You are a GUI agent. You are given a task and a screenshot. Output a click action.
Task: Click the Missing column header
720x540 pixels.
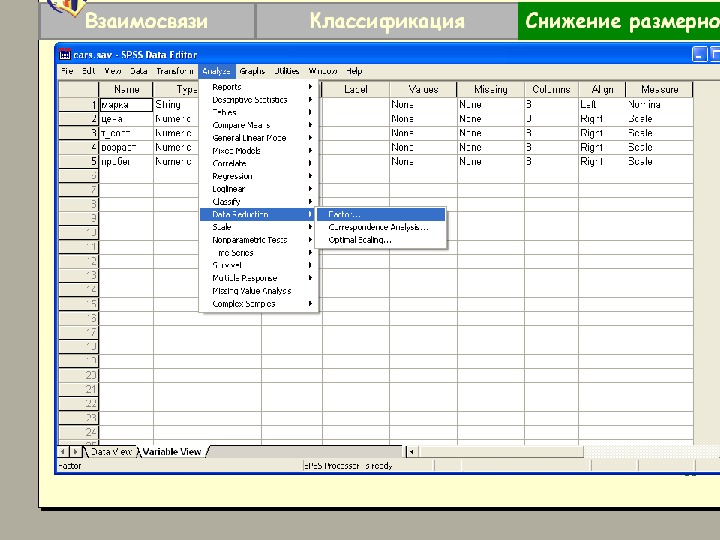[490, 90]
